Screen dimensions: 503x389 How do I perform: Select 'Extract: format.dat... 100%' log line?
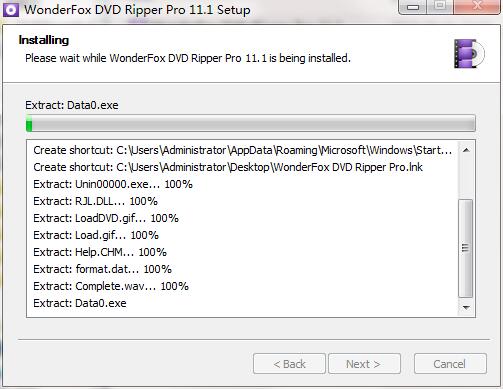(x=102, y=269)
